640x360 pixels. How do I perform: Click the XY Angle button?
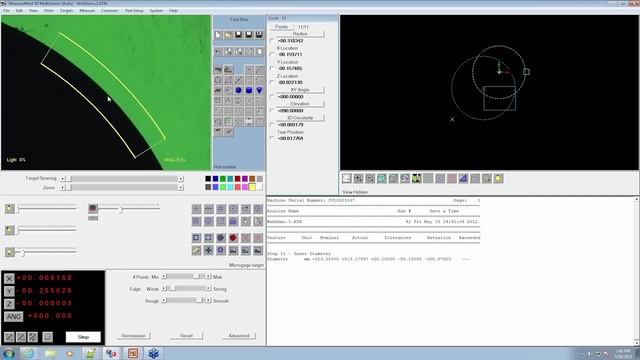(300, 90)
